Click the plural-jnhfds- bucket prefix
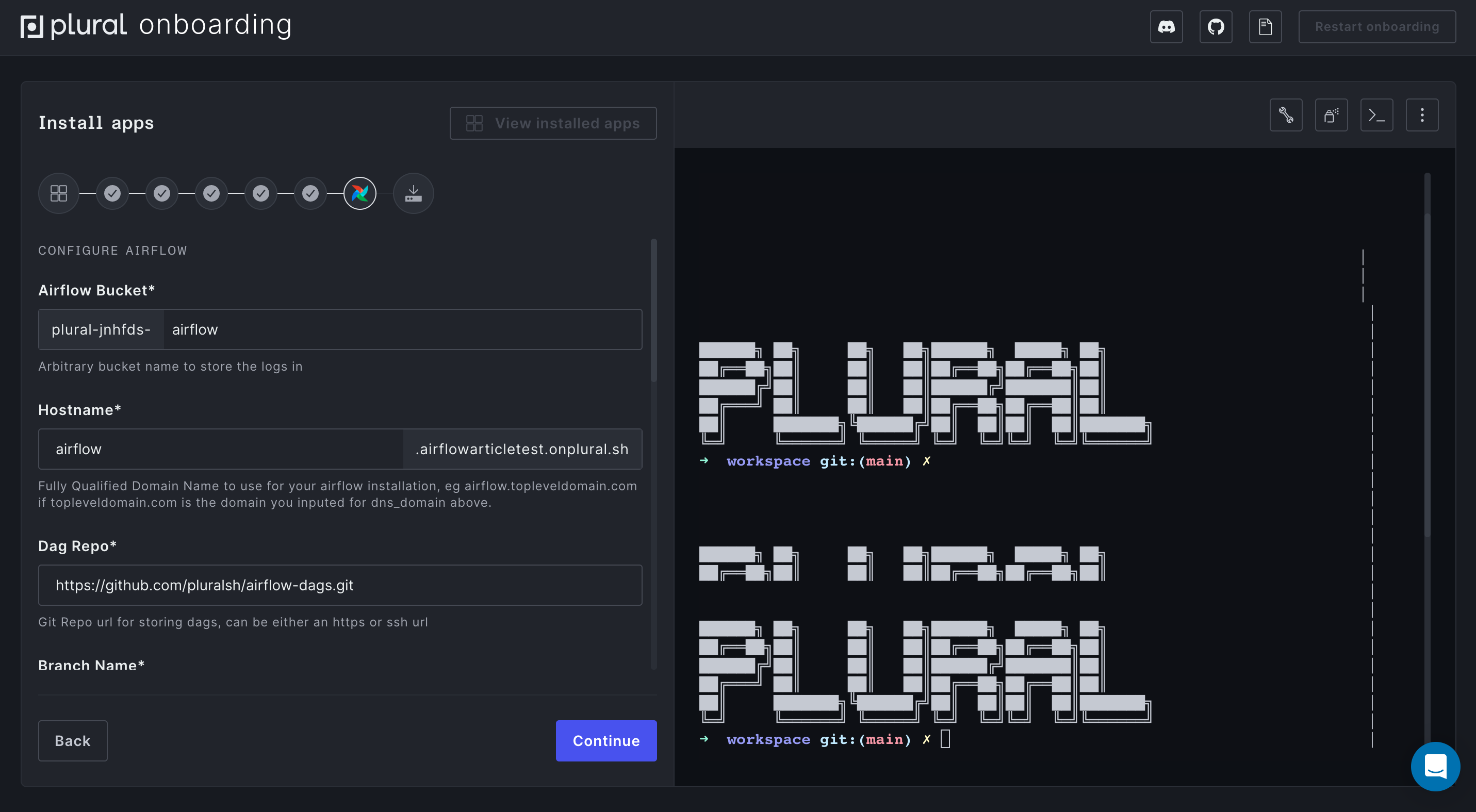The height and width of the screenshot is (812, 1476). 101,329
